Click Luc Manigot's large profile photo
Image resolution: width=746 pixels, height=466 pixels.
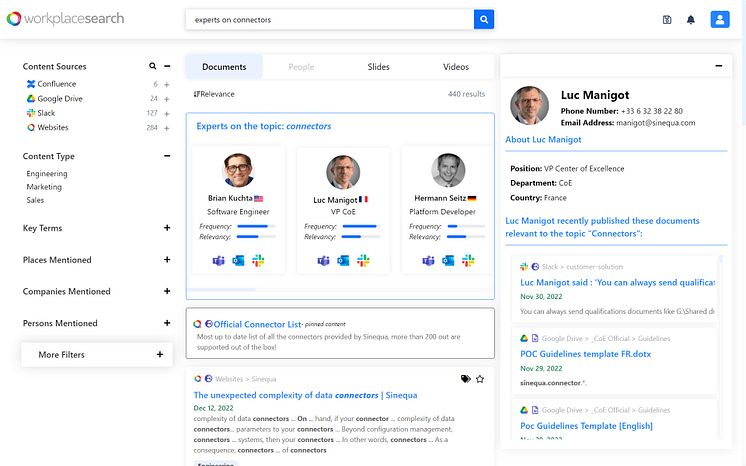pos(529,105)
